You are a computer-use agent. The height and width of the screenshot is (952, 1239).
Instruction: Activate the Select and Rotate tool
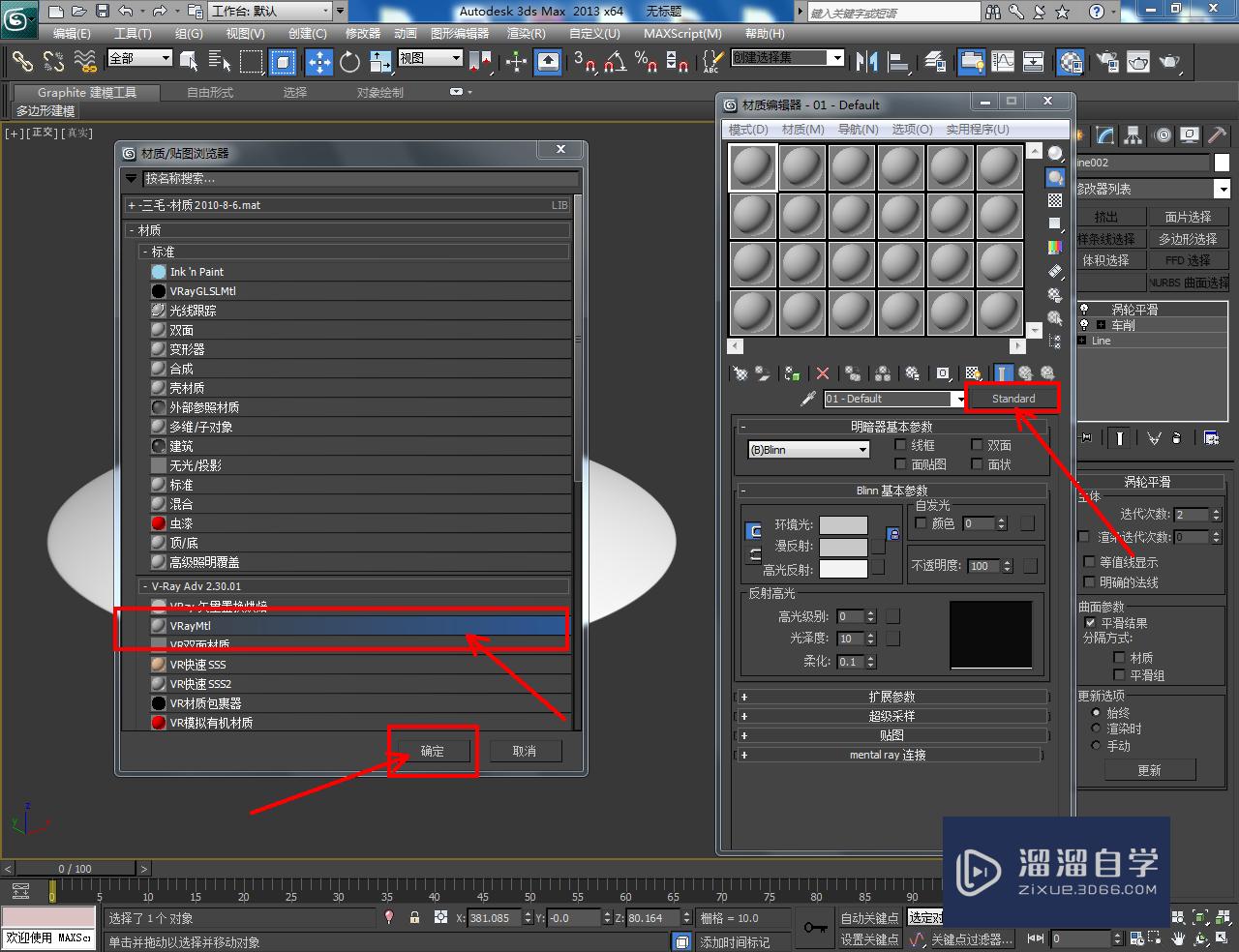coord(349,62)
